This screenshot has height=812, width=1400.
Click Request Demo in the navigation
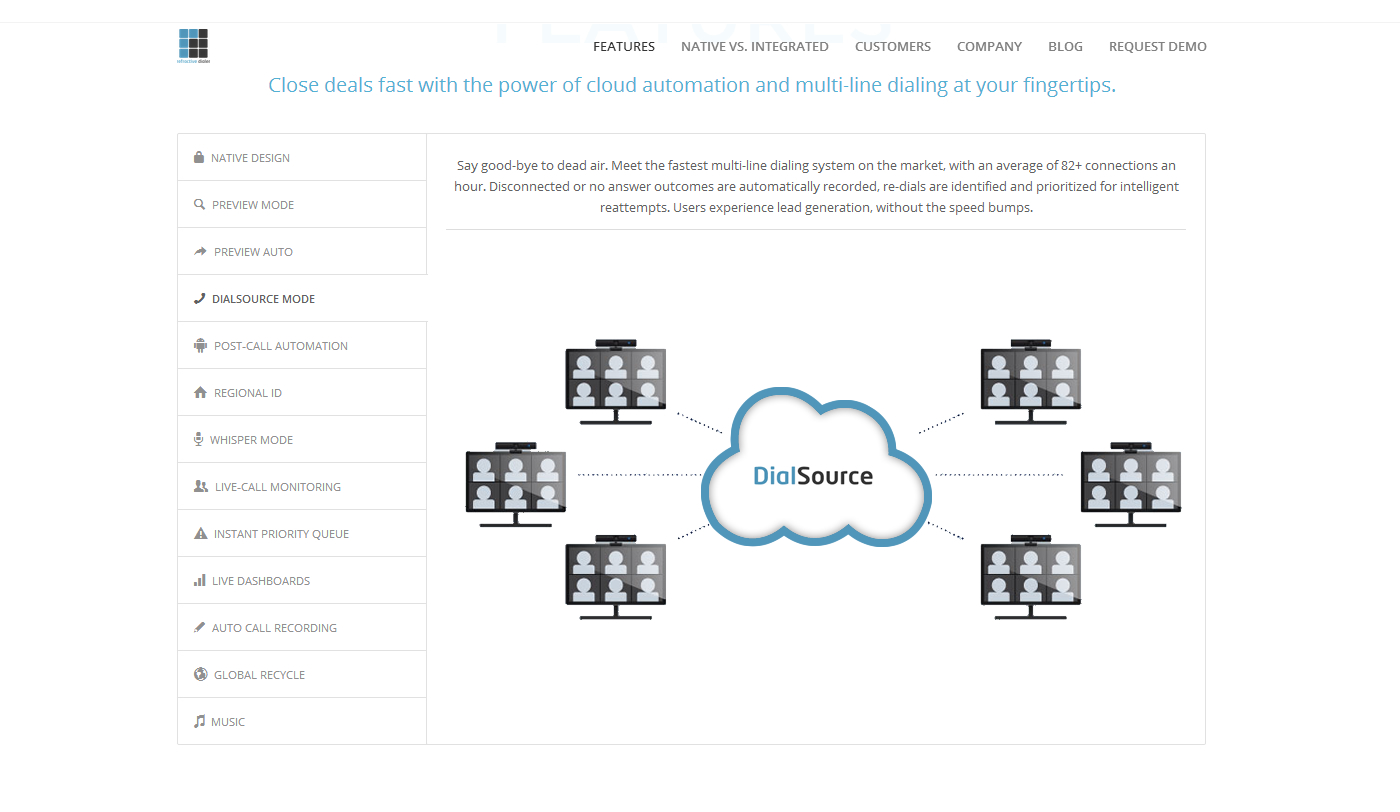coord(1158,46)
